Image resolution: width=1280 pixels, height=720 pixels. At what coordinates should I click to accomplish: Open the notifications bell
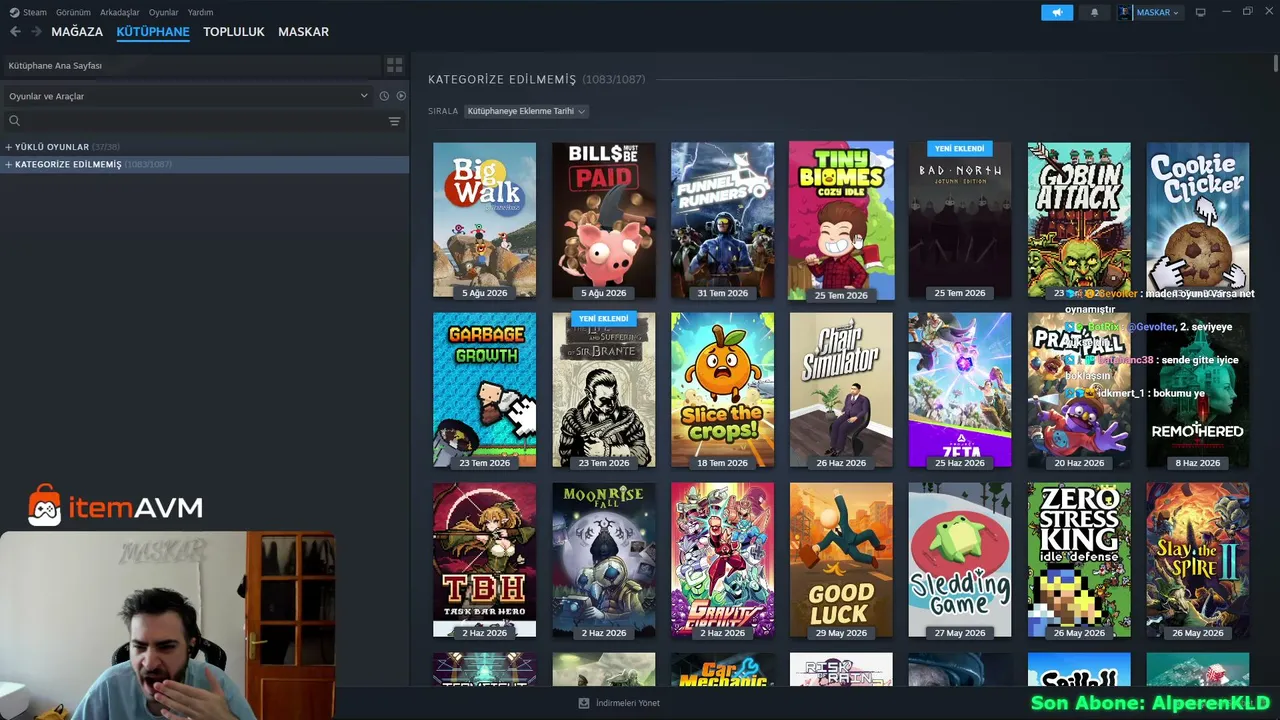tap(1094, 12)
